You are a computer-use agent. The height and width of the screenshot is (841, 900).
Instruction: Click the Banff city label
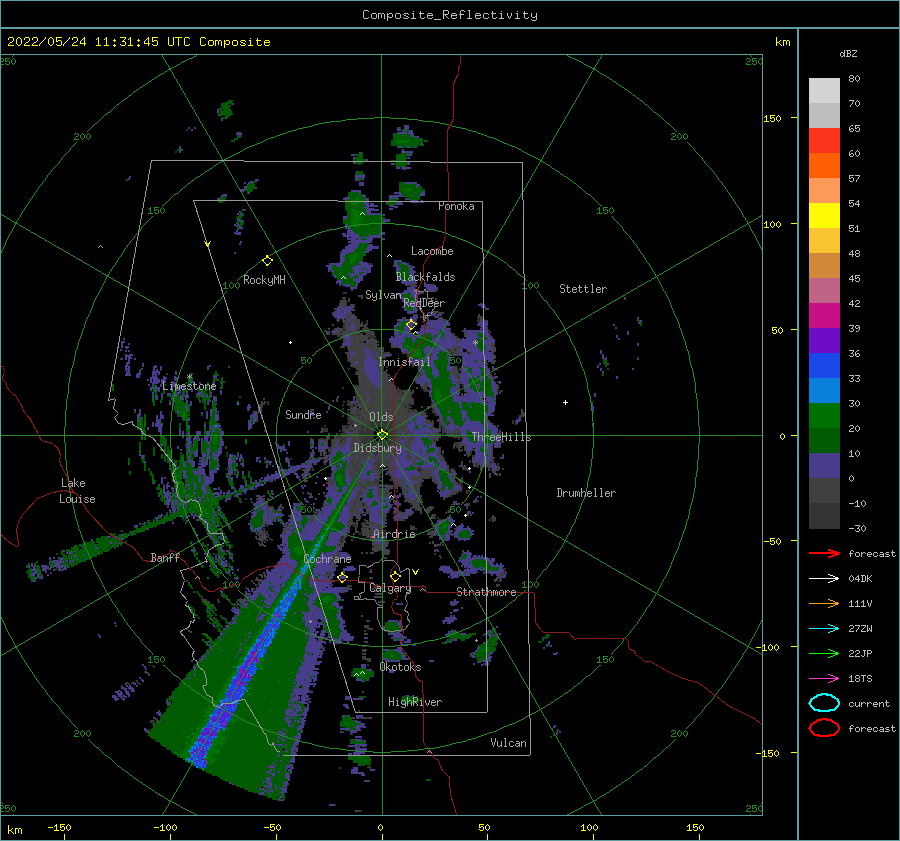click(x=165, y=557)
